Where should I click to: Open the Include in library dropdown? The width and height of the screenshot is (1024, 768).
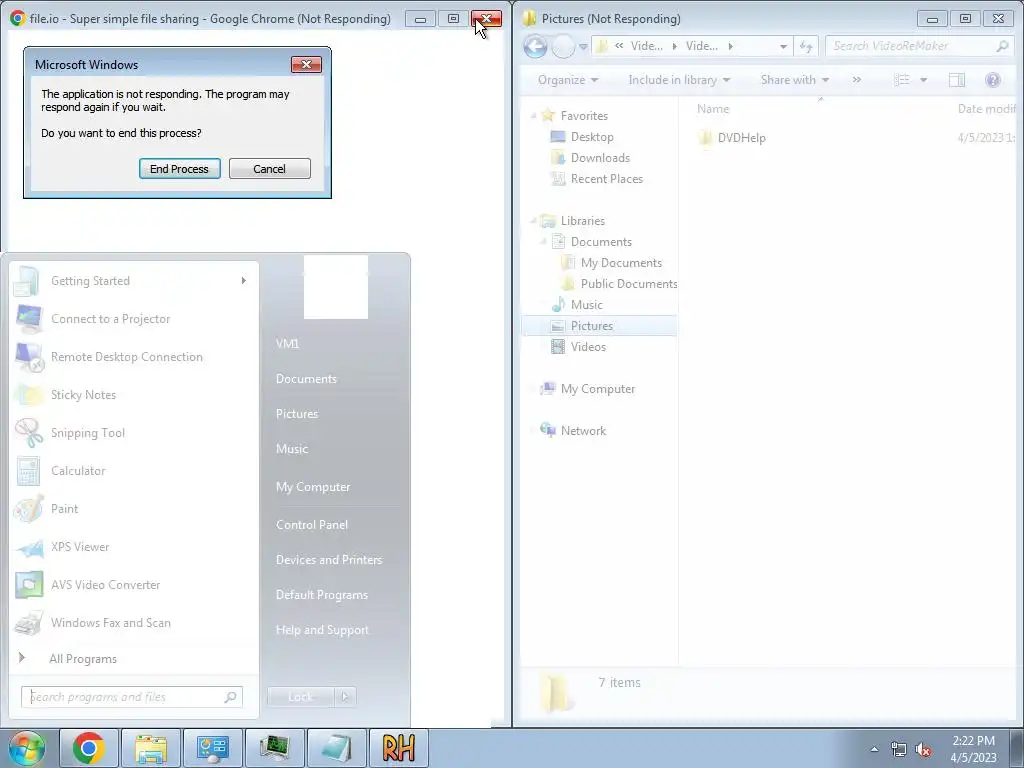[679, 80]
